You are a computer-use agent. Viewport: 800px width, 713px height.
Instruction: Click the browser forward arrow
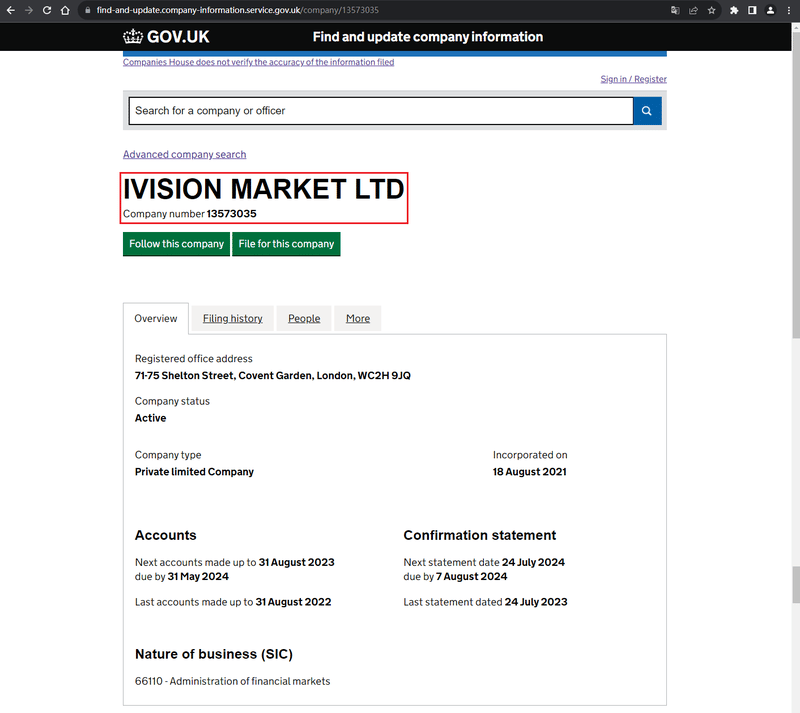(29, 10)
